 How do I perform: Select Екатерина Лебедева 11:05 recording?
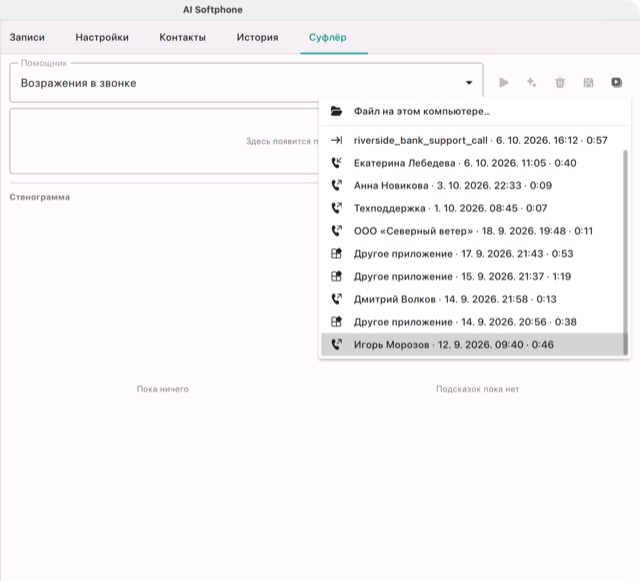[472, 163]
